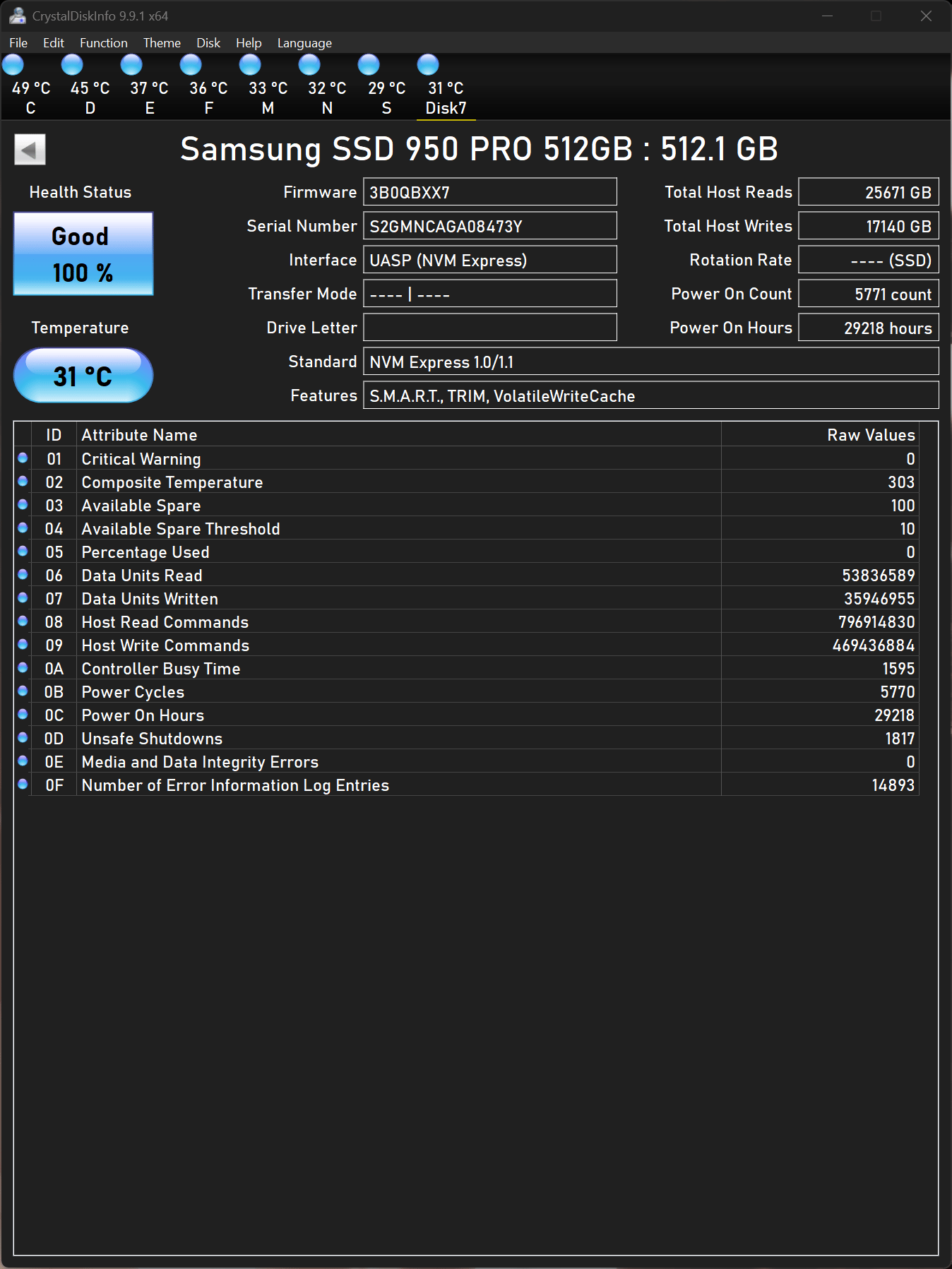Click status dot for Power Cycles
The width and height of the screenshot is (952, 1269).
pyautogui.click(x=23, y=691)
